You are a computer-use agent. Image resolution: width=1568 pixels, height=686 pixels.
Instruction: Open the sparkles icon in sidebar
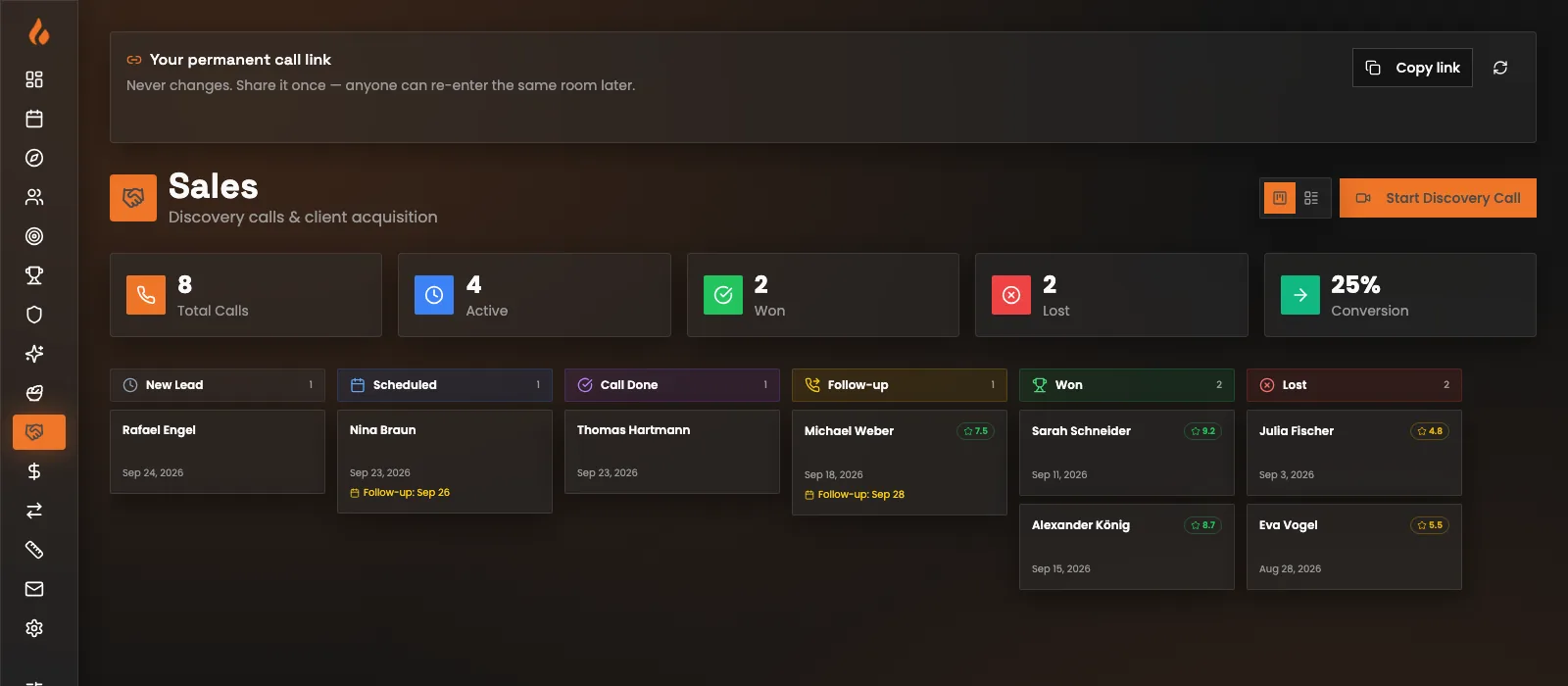34,354
